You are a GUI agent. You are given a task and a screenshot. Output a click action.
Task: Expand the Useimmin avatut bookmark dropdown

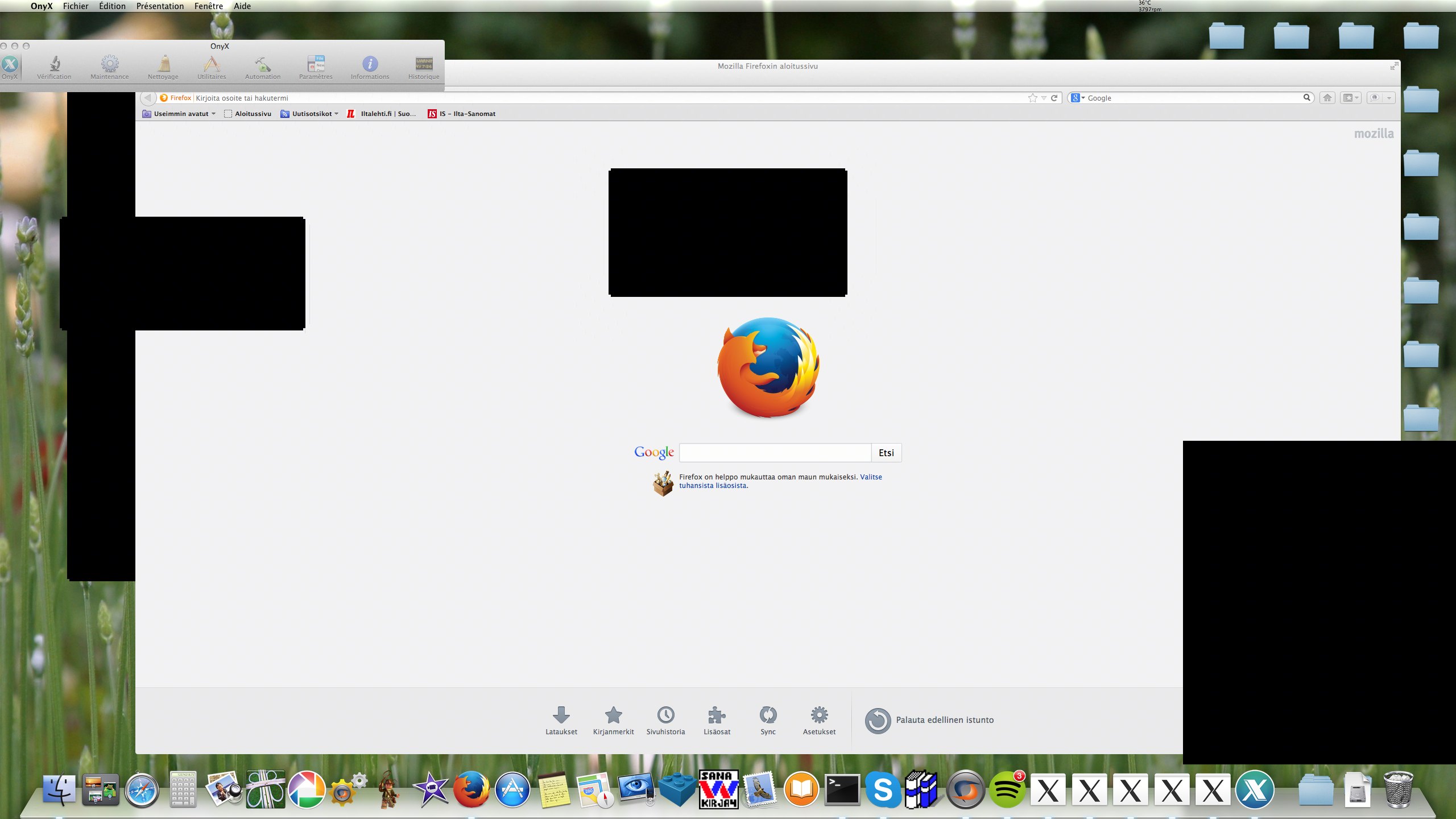(x=213, y=114)
